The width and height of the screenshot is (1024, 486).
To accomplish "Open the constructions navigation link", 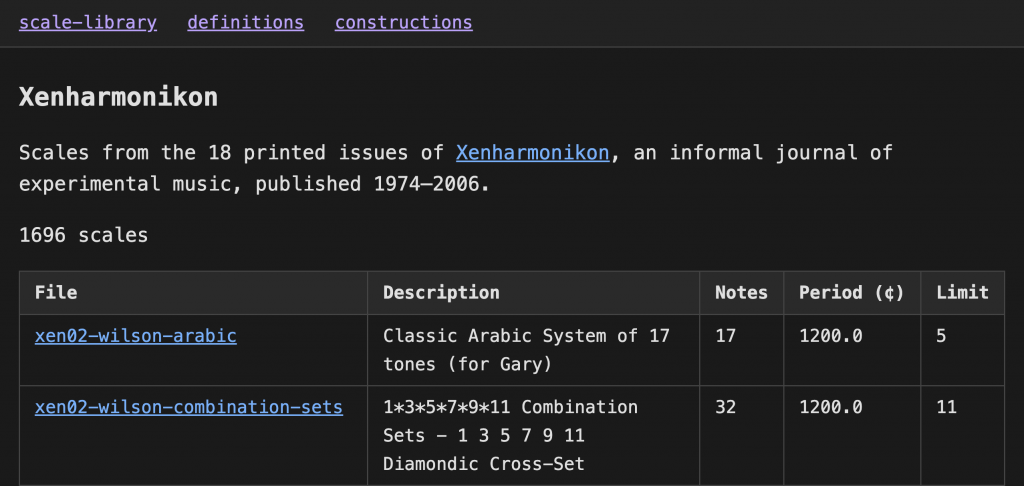I will tap(404, 23).
